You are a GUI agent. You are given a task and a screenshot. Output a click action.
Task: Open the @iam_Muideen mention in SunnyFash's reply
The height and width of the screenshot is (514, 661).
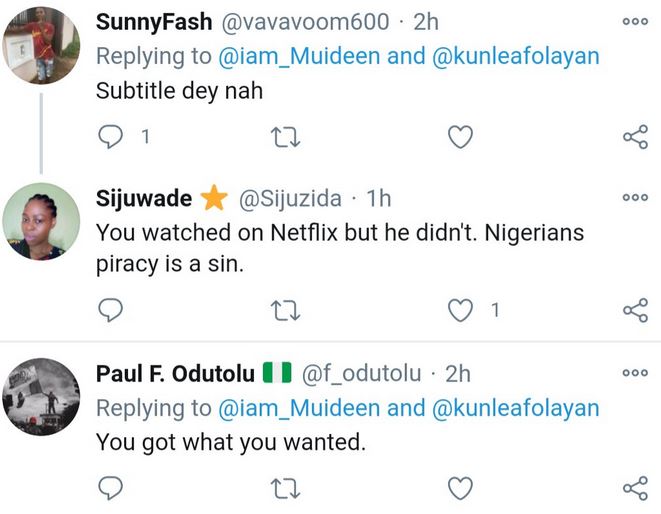298,56
